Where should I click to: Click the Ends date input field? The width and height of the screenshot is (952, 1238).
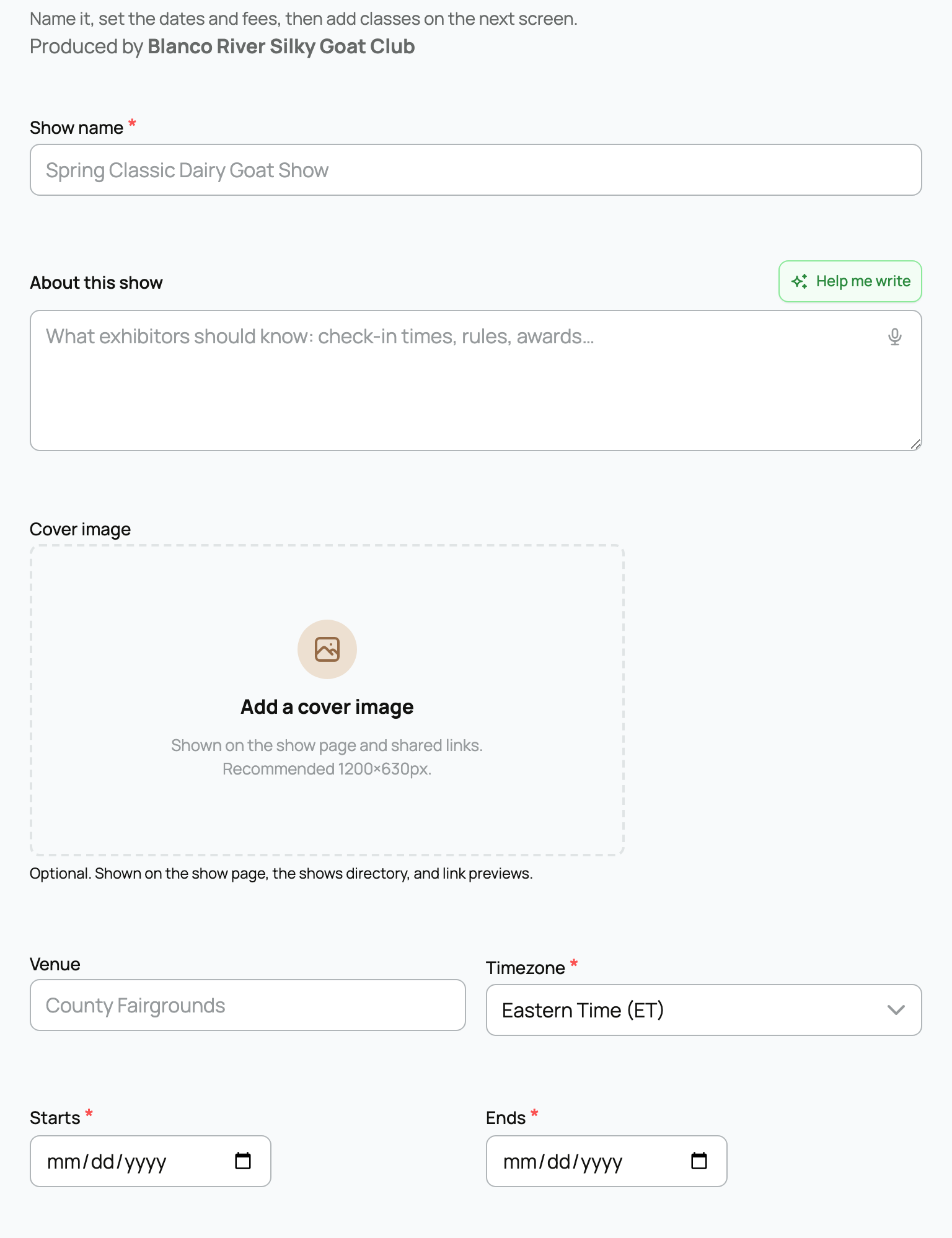pyautogui.click(x=607, y=1161)
